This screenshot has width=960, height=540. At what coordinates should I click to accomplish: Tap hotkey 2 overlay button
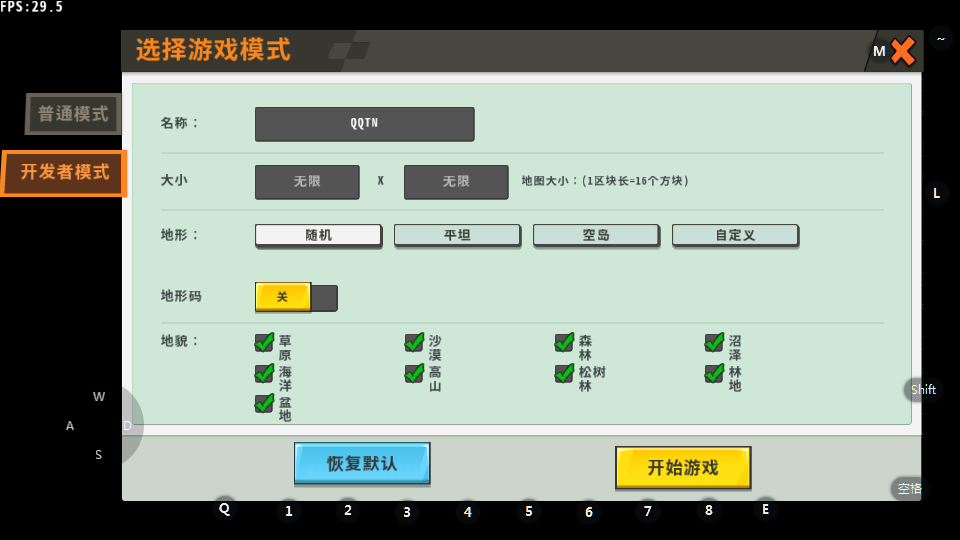coord(348,510)
